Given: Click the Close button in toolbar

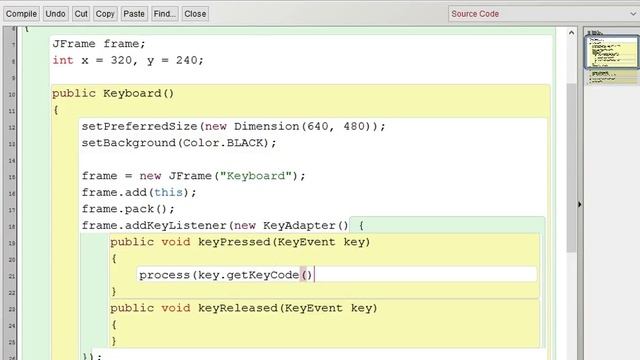Looking at the screenshot, I should click(x=195, y=14).
